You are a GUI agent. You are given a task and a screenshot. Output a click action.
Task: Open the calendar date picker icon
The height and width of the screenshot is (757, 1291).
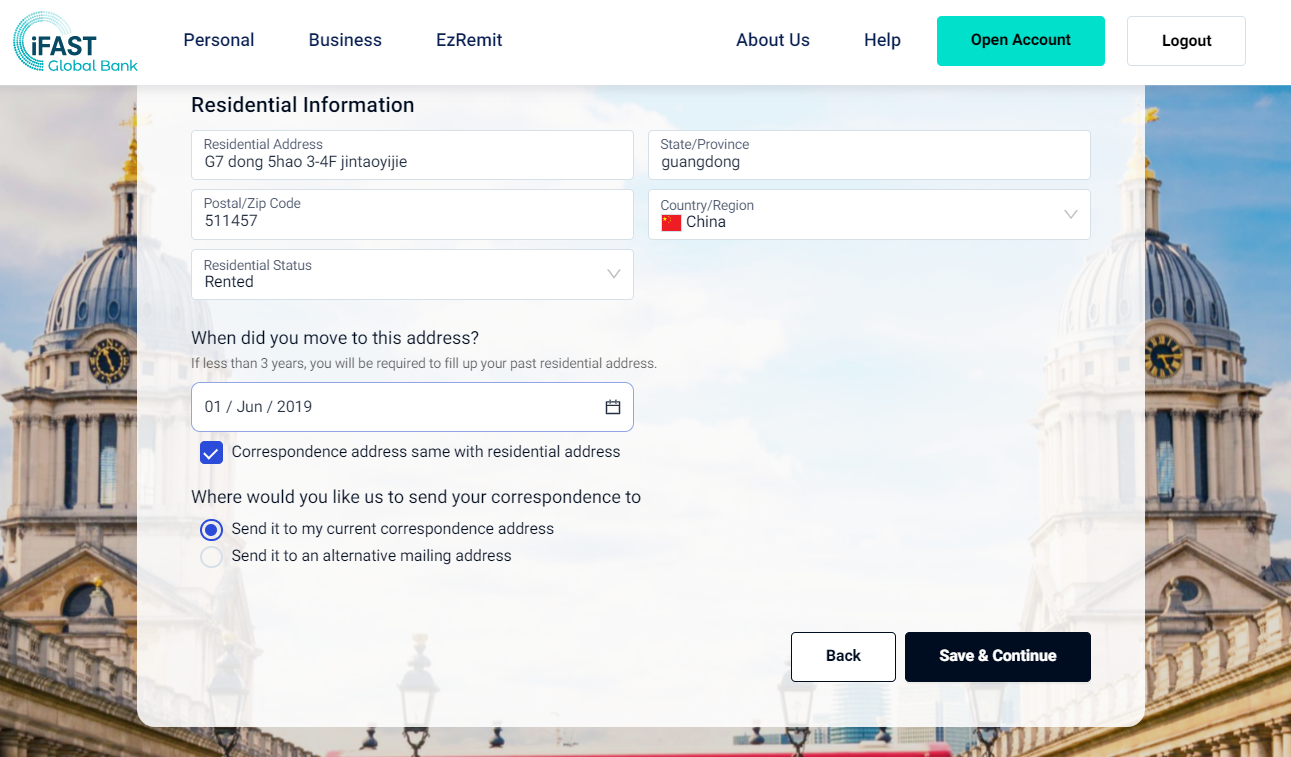pos(613,407)
